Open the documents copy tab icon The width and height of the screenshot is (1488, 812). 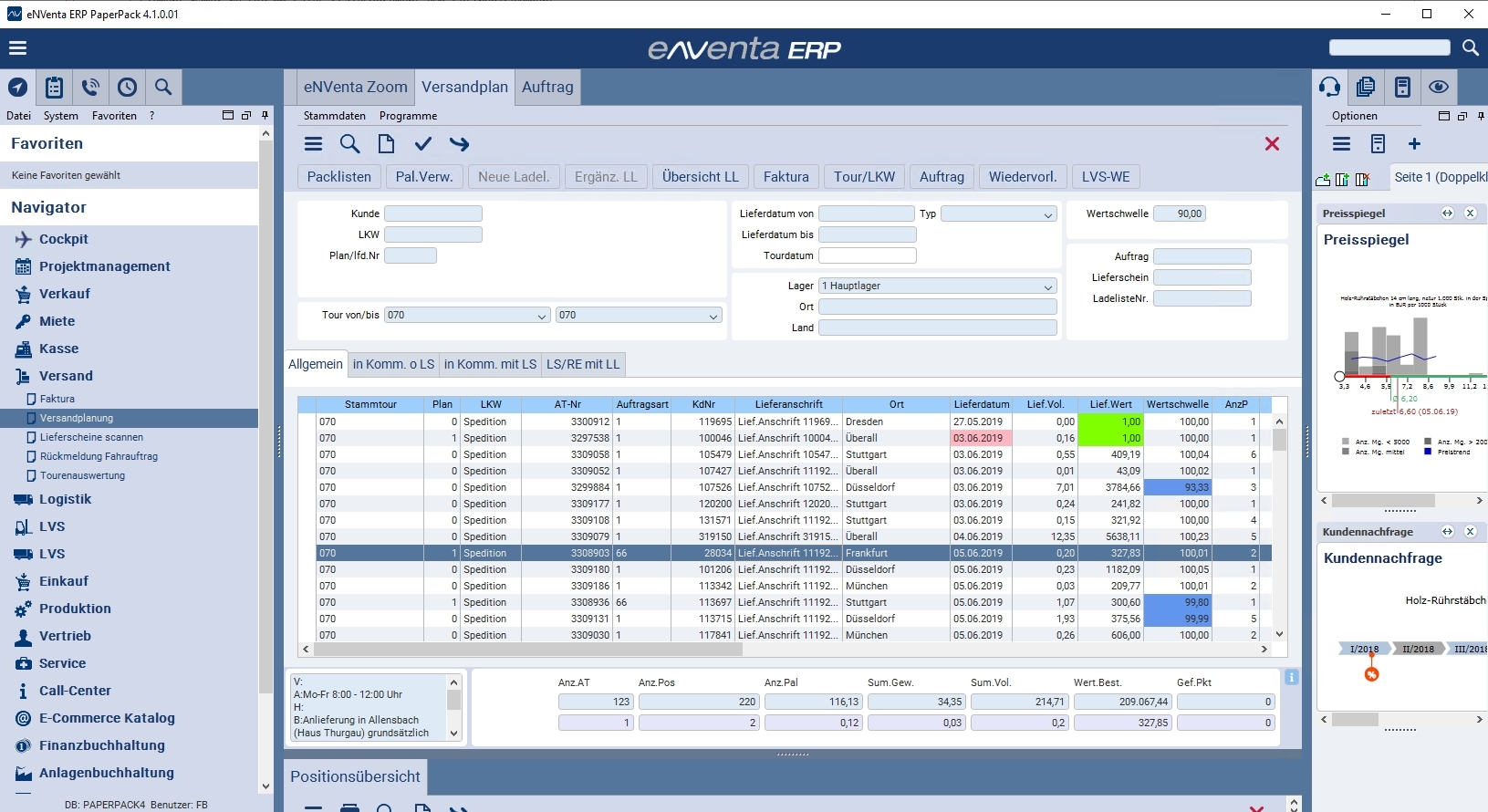[x=1366, y=88]
